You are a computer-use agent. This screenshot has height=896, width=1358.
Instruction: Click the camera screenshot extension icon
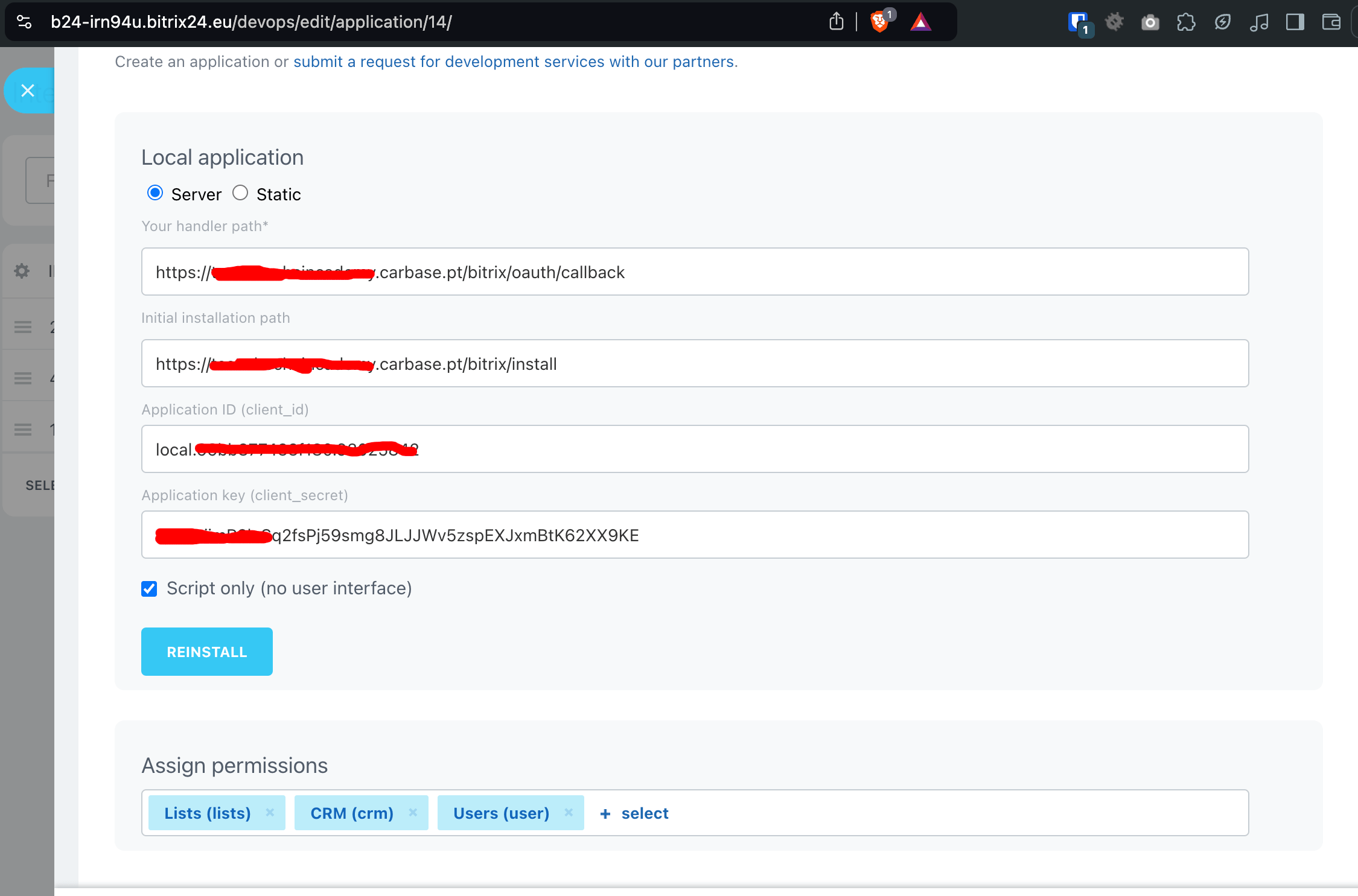tap(1150, 23)
